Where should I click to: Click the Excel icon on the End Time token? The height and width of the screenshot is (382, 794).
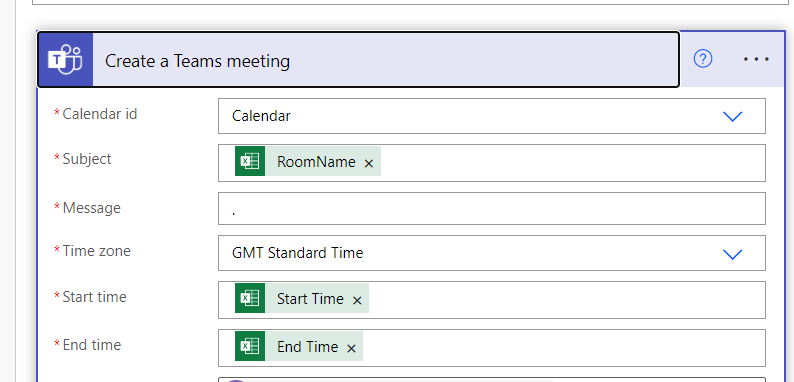pos(250,346)
